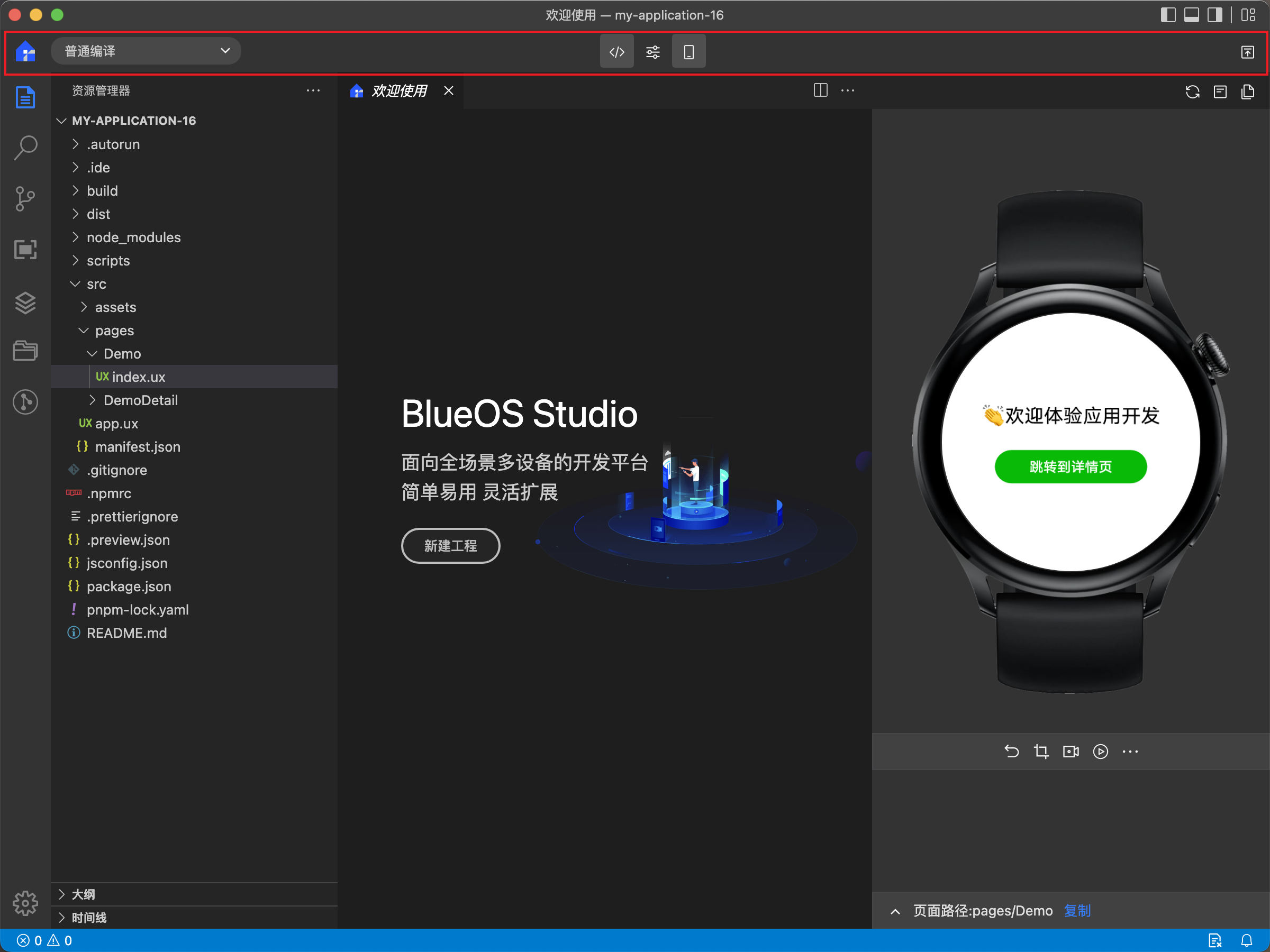Collapse the MY-APPLICATION-16 root folder

(x=194, y=121)
